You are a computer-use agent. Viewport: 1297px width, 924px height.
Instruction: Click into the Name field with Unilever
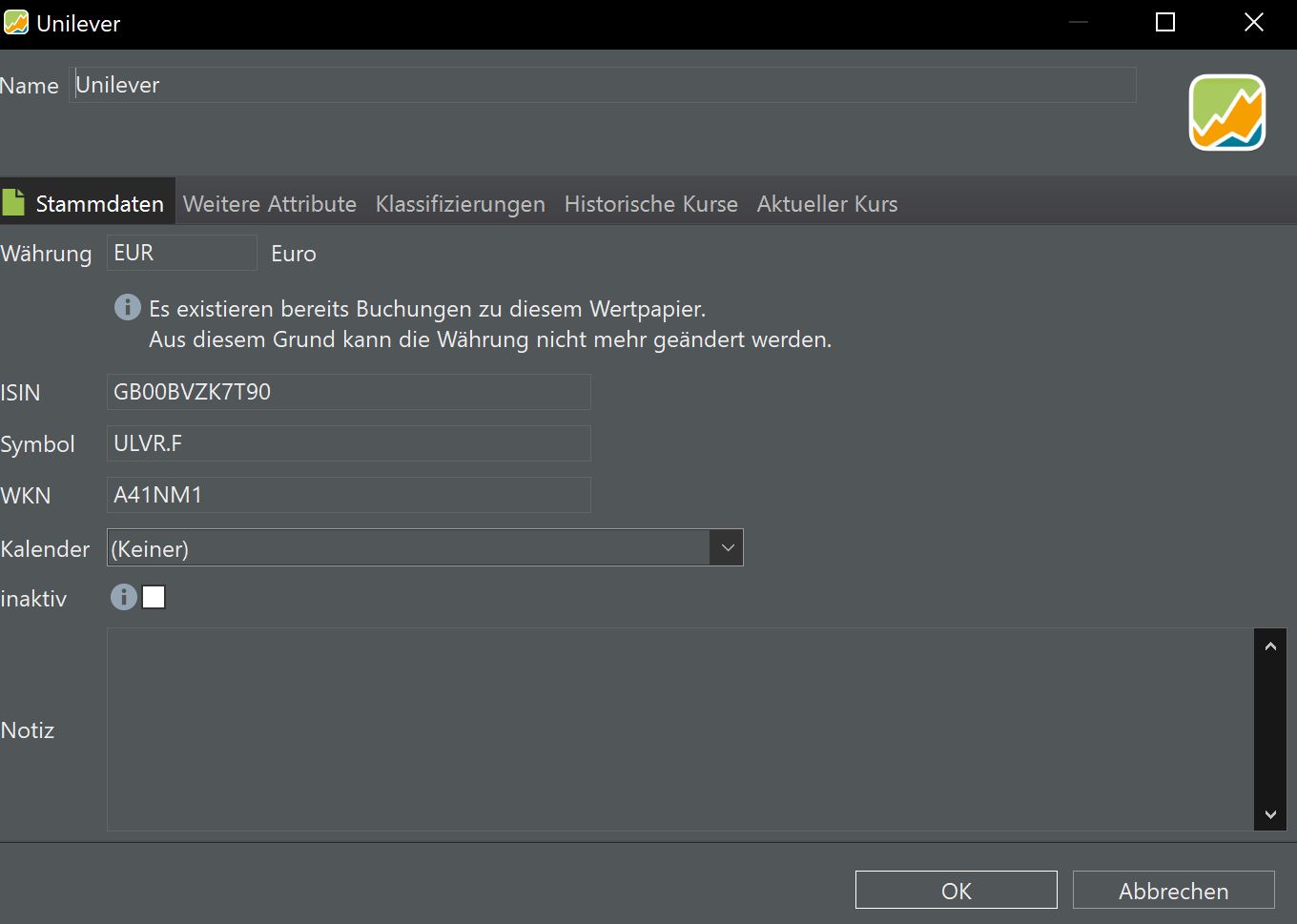point(601,85)
